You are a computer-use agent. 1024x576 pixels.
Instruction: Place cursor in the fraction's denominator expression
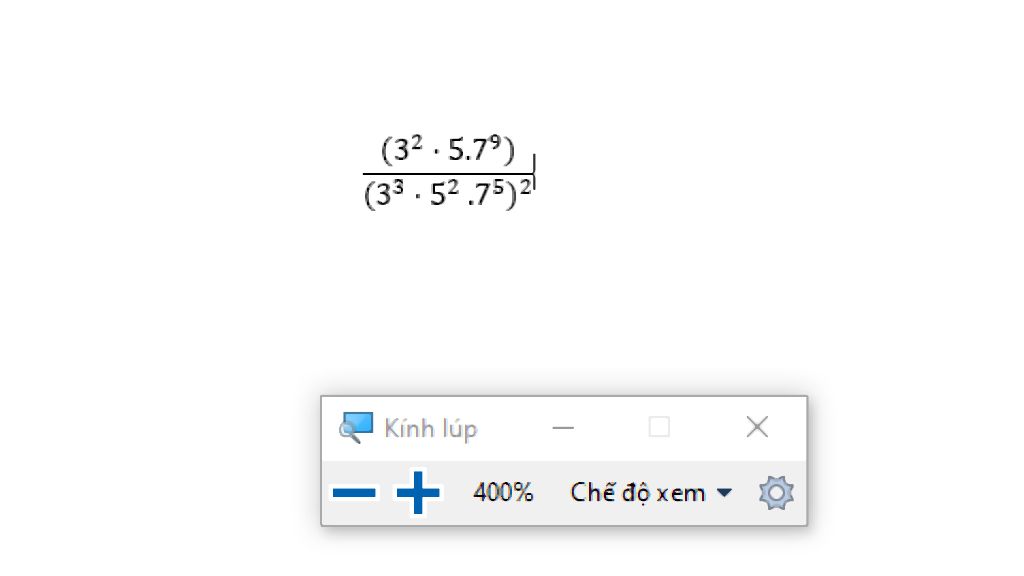click(x=448, y=194)
